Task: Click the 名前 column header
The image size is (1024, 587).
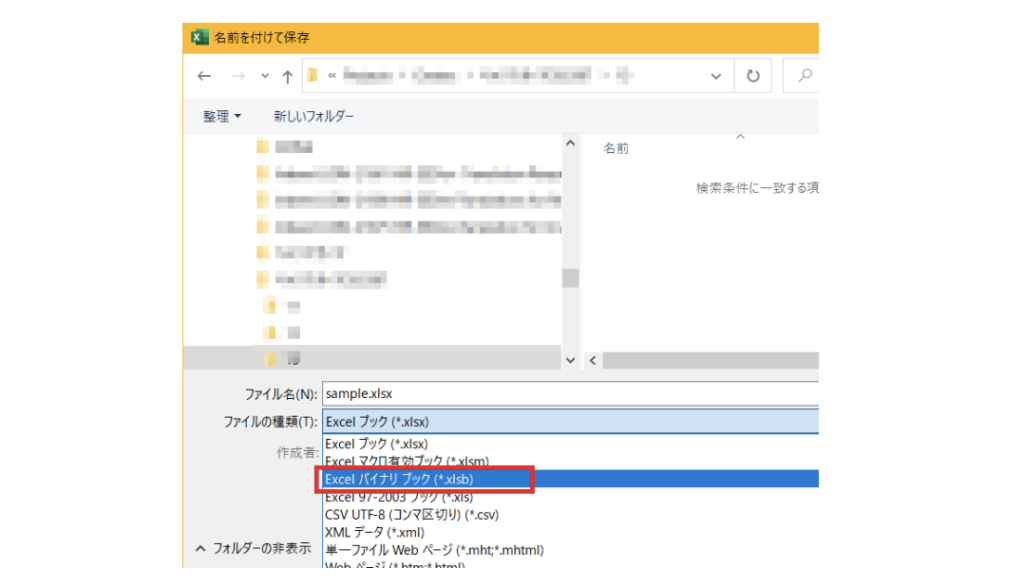Action: [616, 148]
